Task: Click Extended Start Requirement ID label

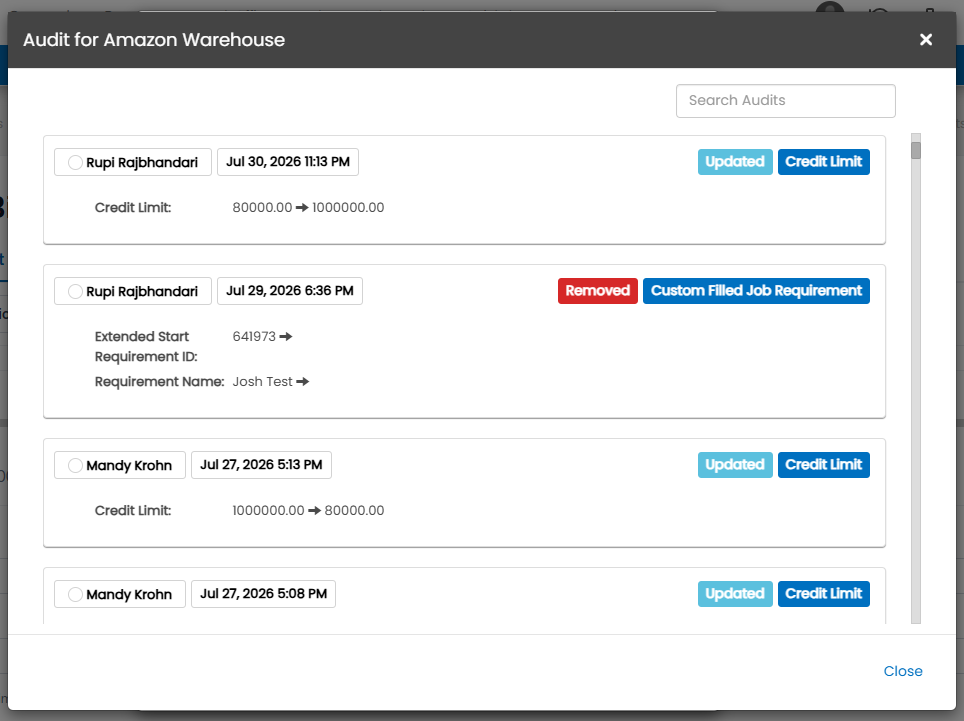Action: [x=146, y=347]
